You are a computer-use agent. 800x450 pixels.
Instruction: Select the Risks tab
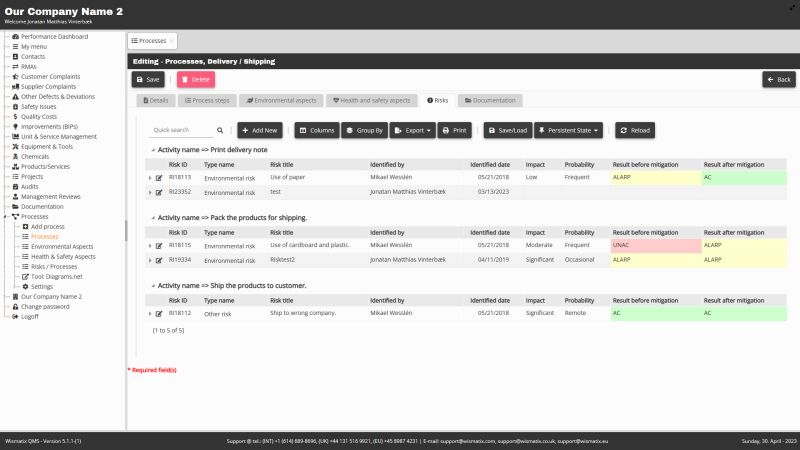pos(437,101)
